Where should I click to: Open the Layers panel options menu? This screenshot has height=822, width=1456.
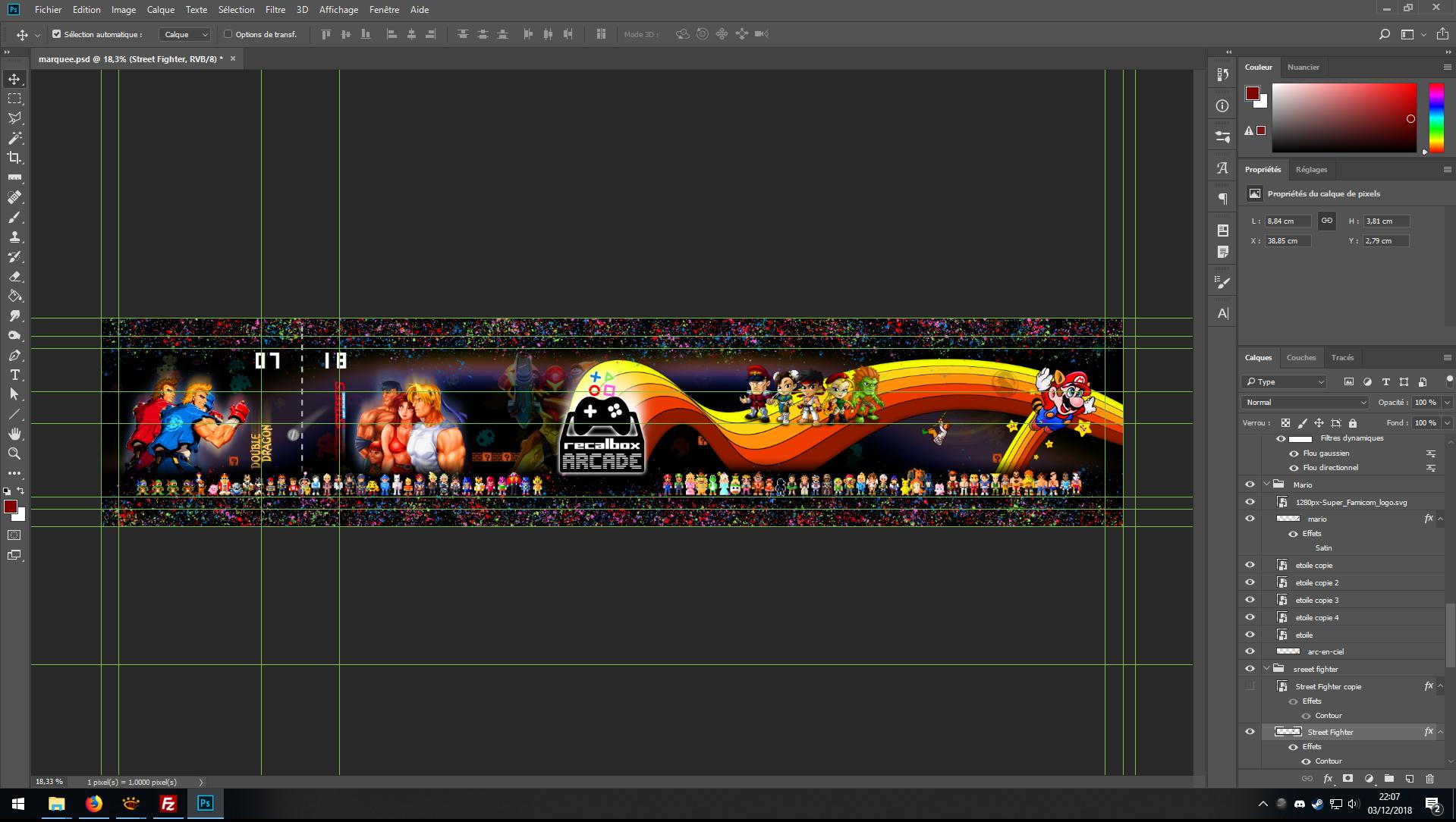coord(1447,358)
